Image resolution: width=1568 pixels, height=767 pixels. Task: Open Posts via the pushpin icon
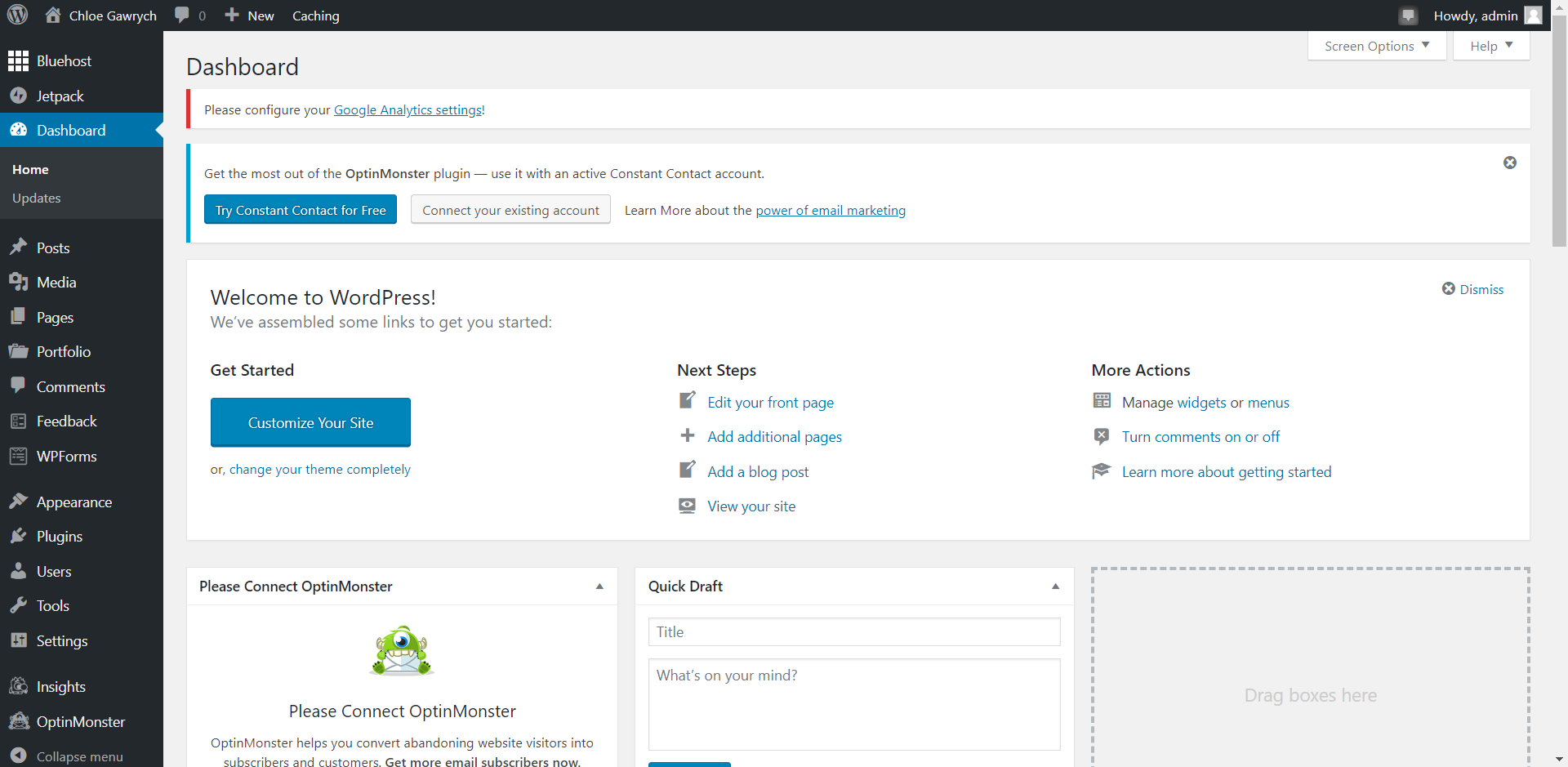coord(18,247)
